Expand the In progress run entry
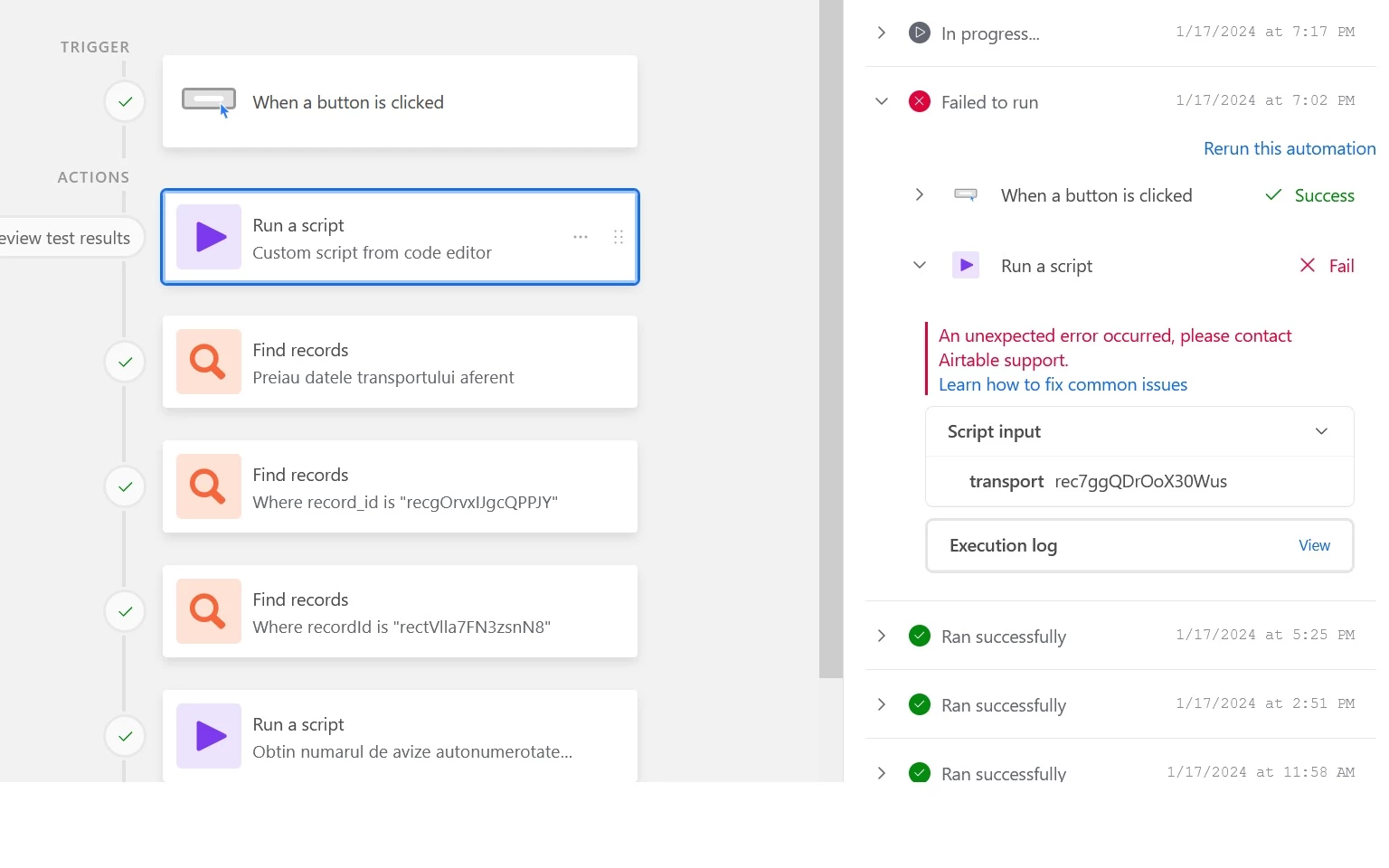This screenshot has height=868, width=1389. coord(882,33)
